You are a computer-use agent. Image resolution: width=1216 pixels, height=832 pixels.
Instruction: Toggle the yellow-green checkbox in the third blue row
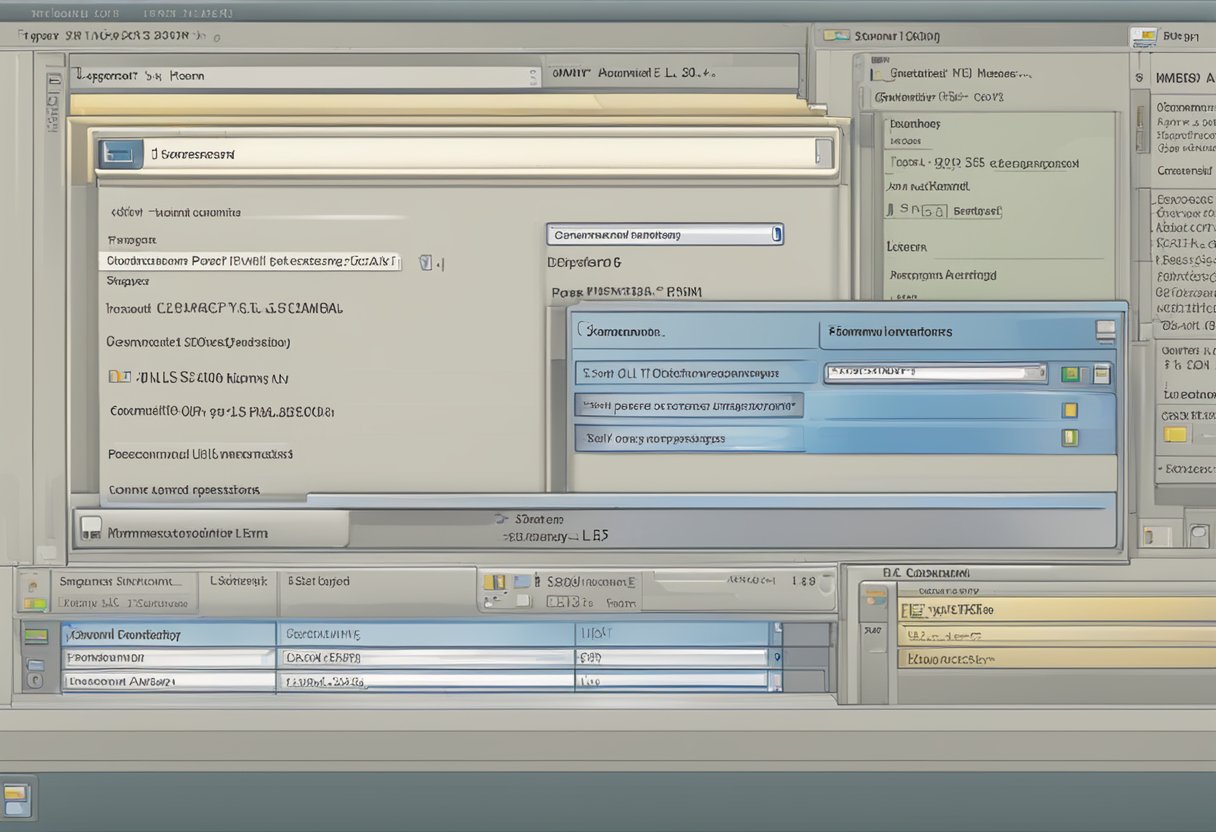[1070, 437]
